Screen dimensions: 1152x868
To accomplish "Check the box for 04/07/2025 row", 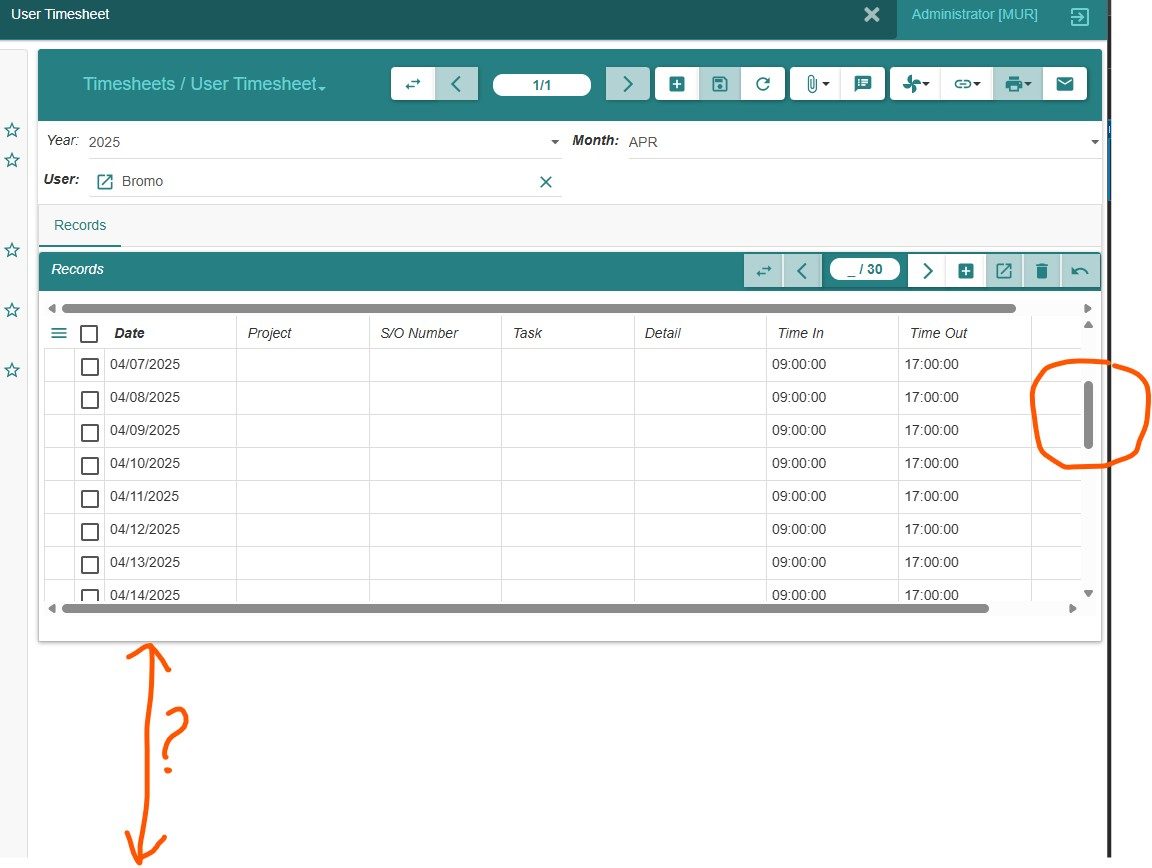I will [90, 366].
